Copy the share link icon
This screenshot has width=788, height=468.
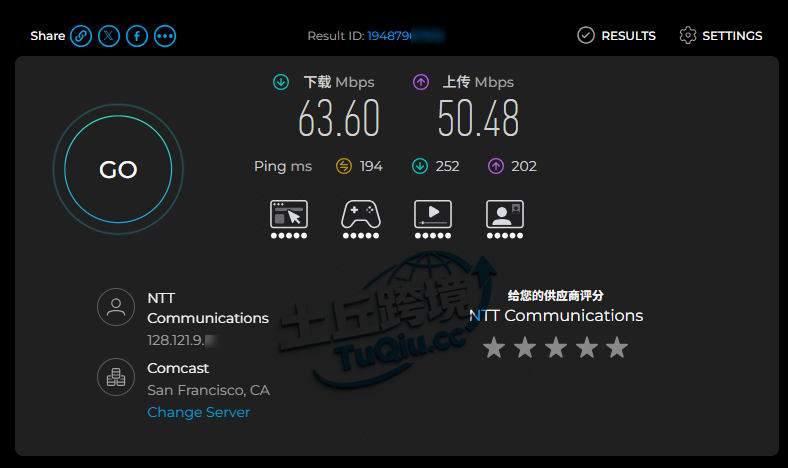[81, 36]
